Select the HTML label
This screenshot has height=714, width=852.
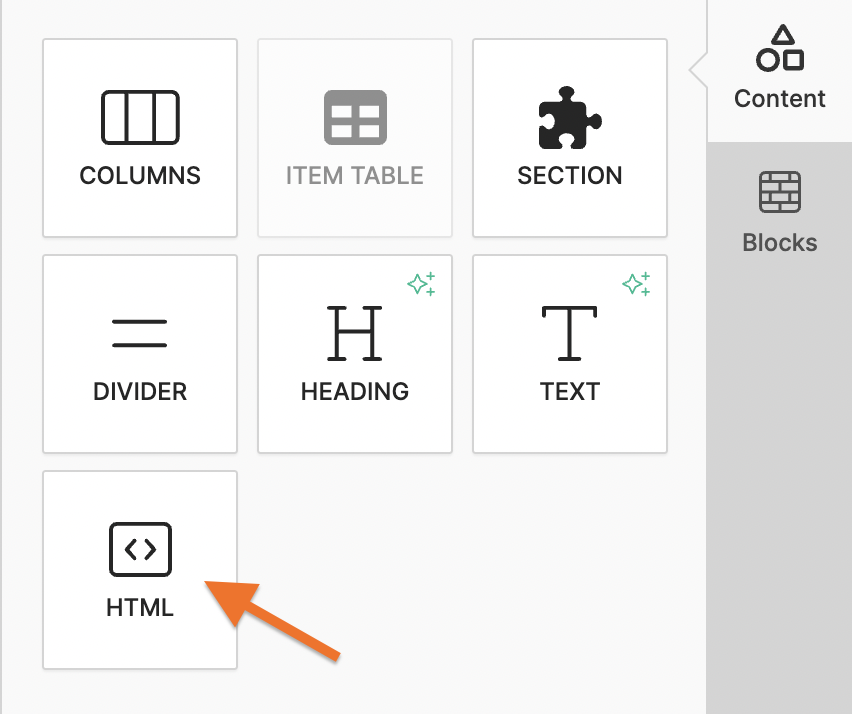click(140, 607)
